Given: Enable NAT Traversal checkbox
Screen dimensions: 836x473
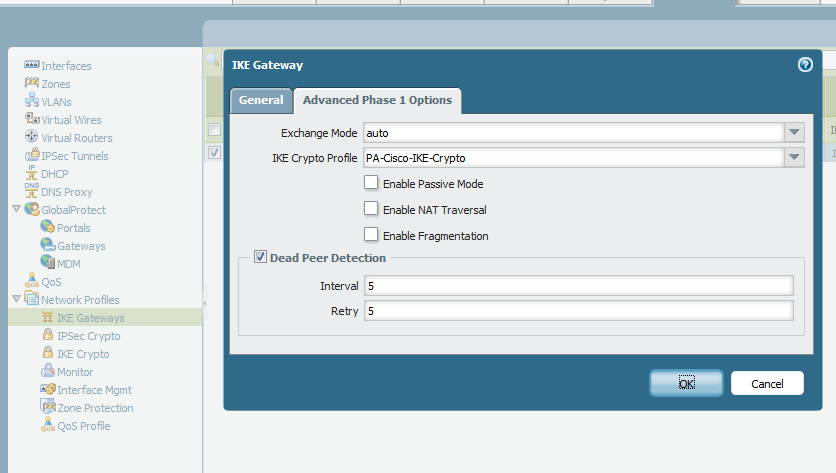Looking at the screenshot, I should coord(371,209).
